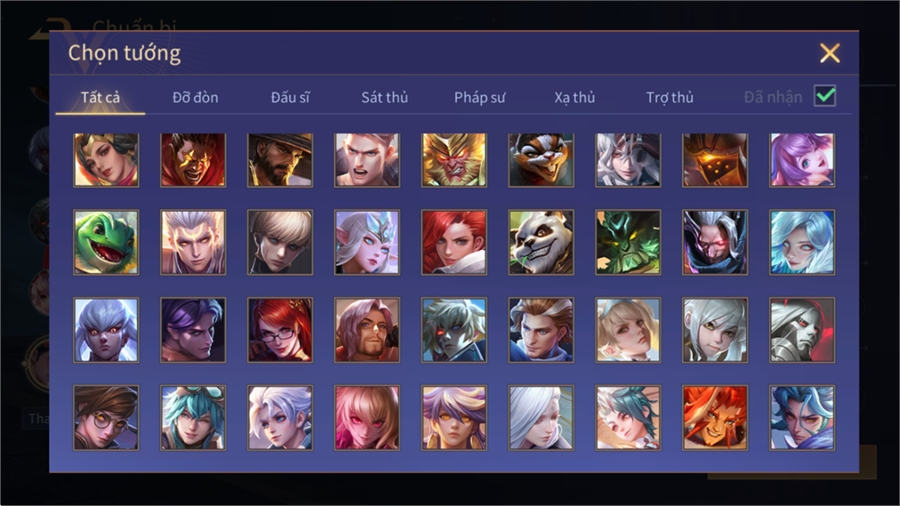Choose the raccoon-like furry hero portrait
The image size is (900, 506).
541,160
